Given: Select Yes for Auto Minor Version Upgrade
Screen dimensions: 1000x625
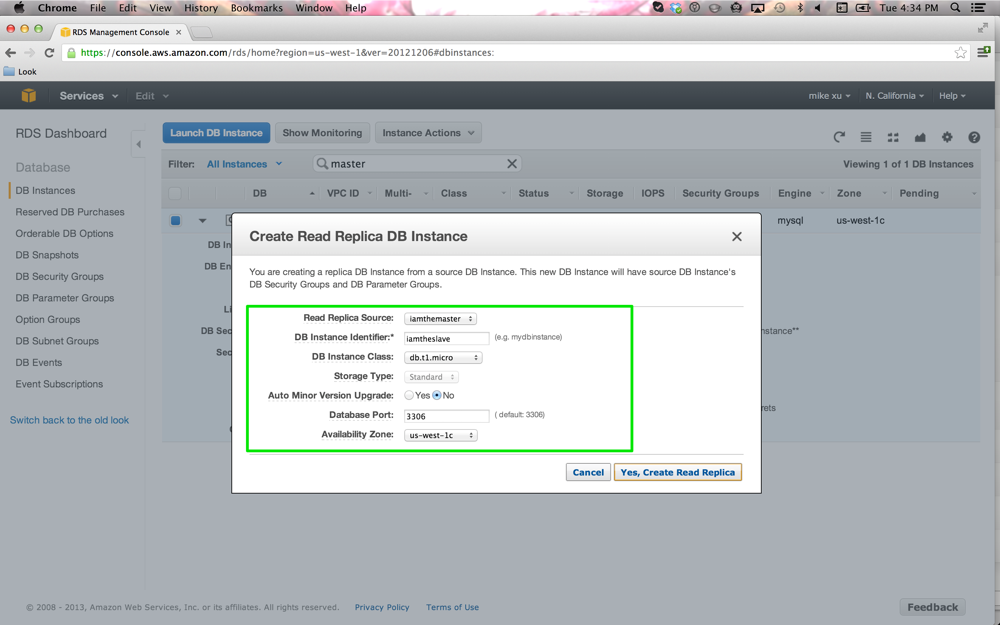Looking at the screenshot, I should click(x=409, y=396).
